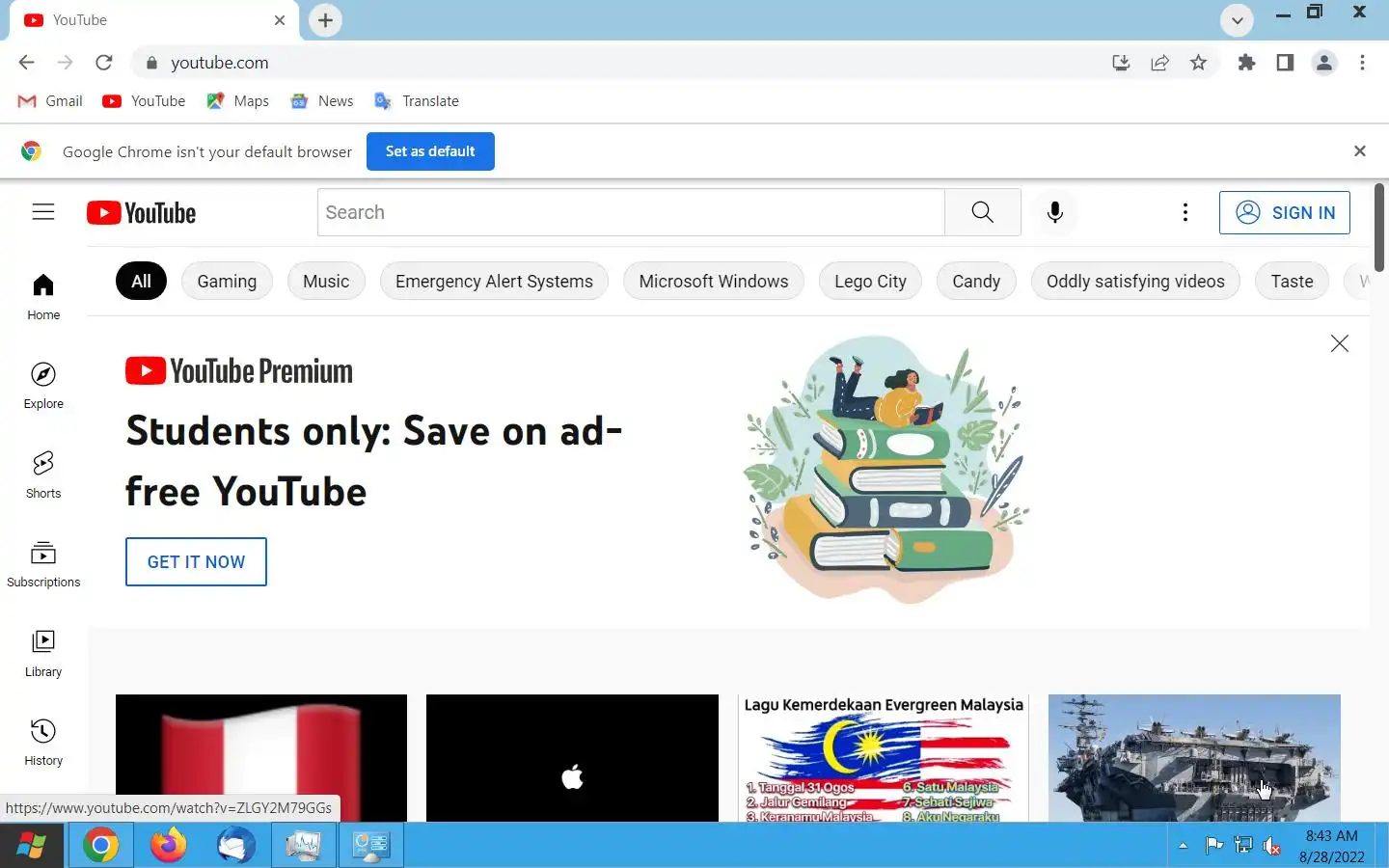View site info lock icon
Screen dimensions: 1389x868
151,63
